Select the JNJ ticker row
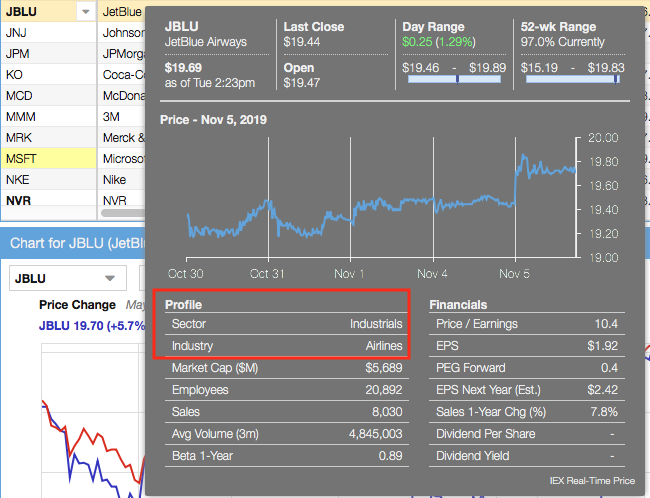This screenshot has width=650, height=498. (49, 33)
